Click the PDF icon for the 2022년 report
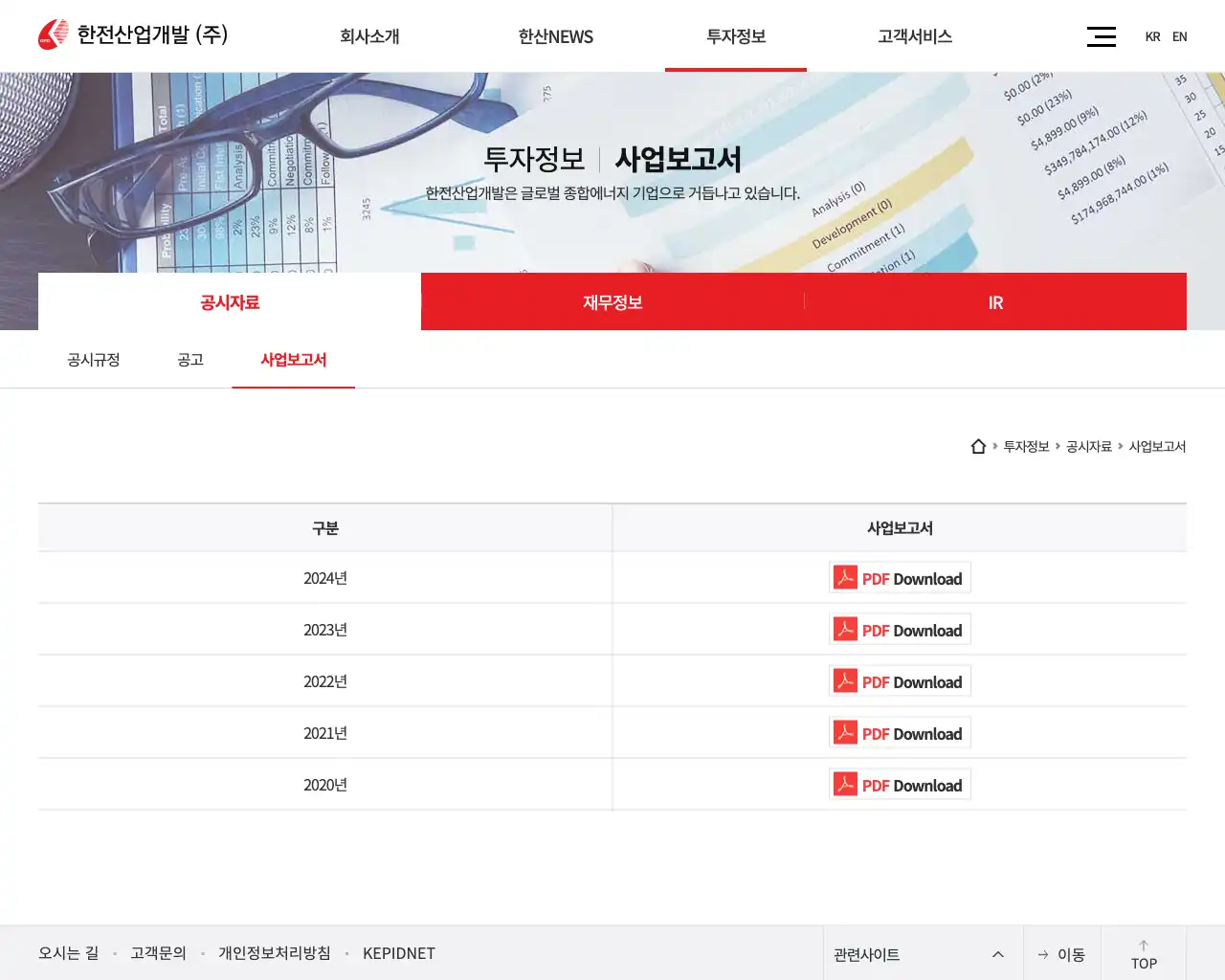The height and width of the screenshot is (980, 1225). pyautogui.click(x=846, y=680)
